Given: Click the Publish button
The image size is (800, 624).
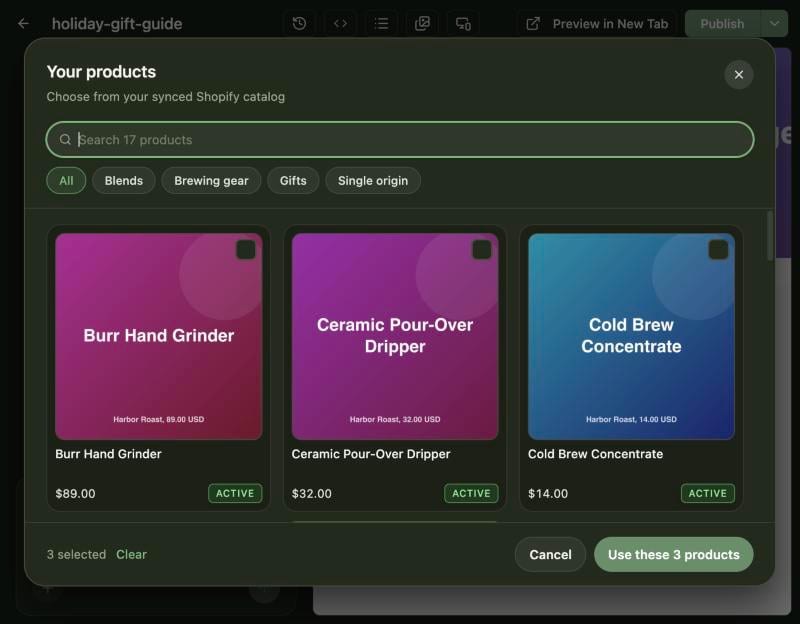Looking at the screenshot, I should 722,23.
